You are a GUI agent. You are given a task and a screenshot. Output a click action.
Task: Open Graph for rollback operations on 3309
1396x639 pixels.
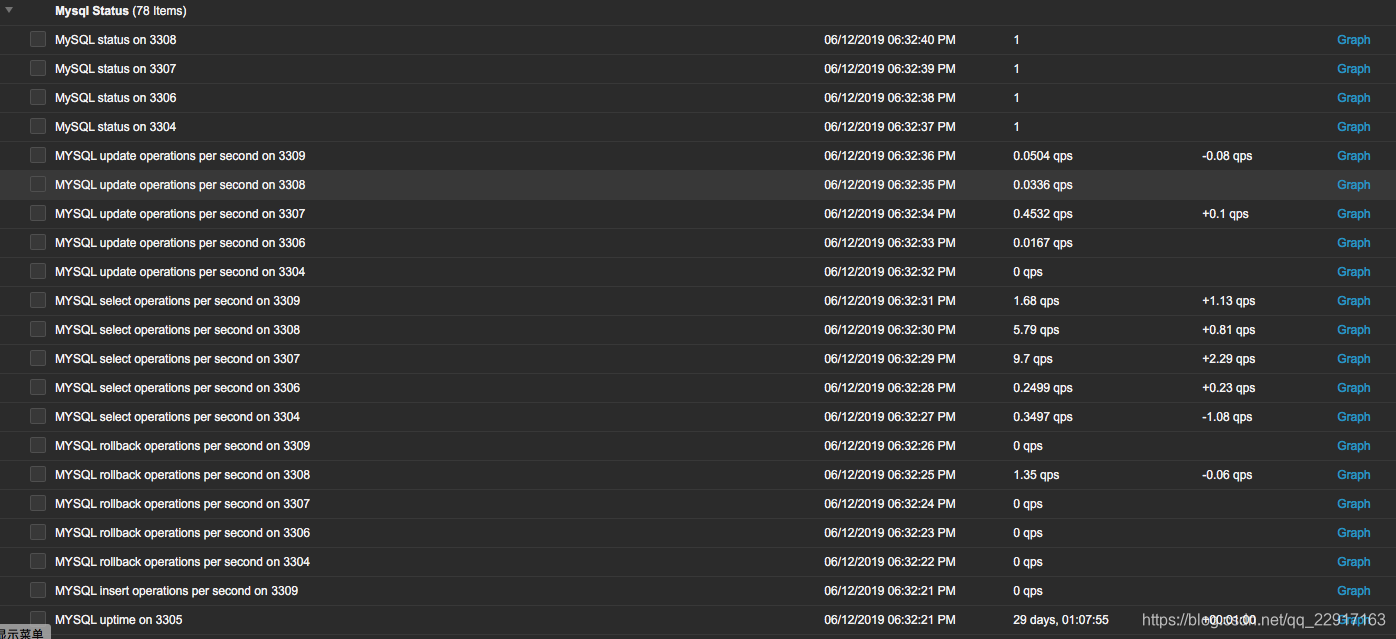pos(1353,446)
